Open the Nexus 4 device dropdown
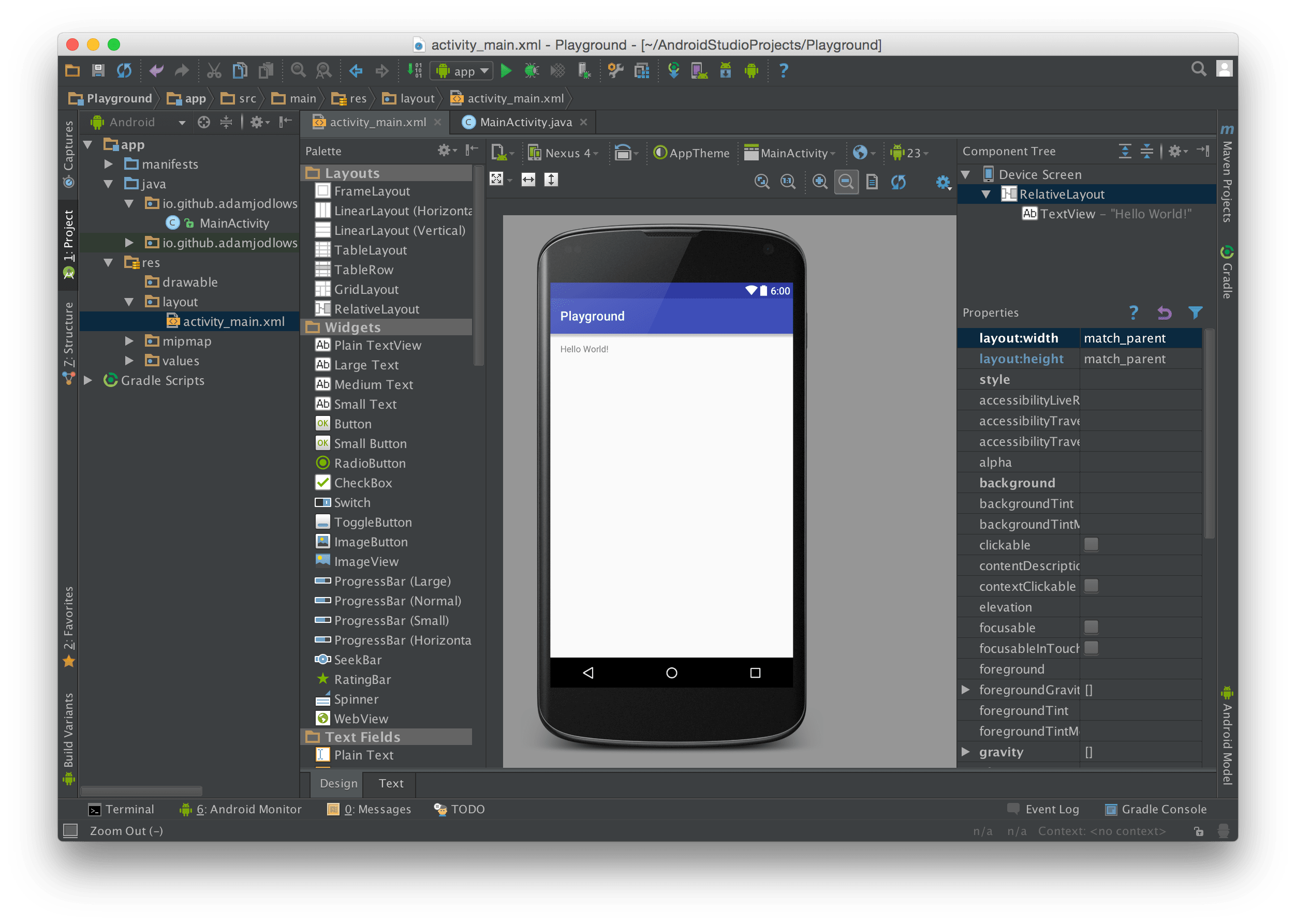Image resolution: width=1296 pixels, height=924 pixels. pos(563,153)
